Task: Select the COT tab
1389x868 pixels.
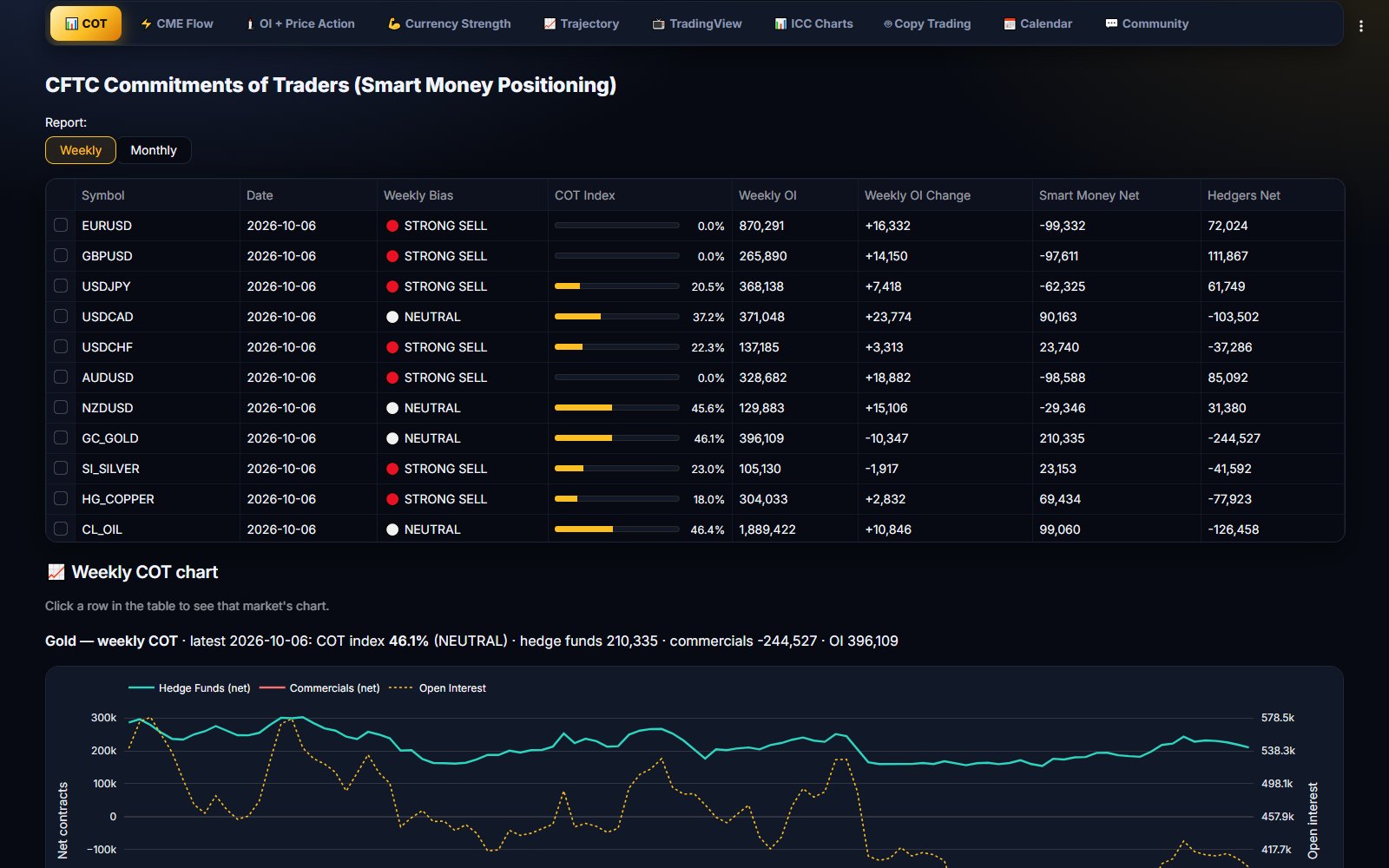Action: click(x=86, y=23)
